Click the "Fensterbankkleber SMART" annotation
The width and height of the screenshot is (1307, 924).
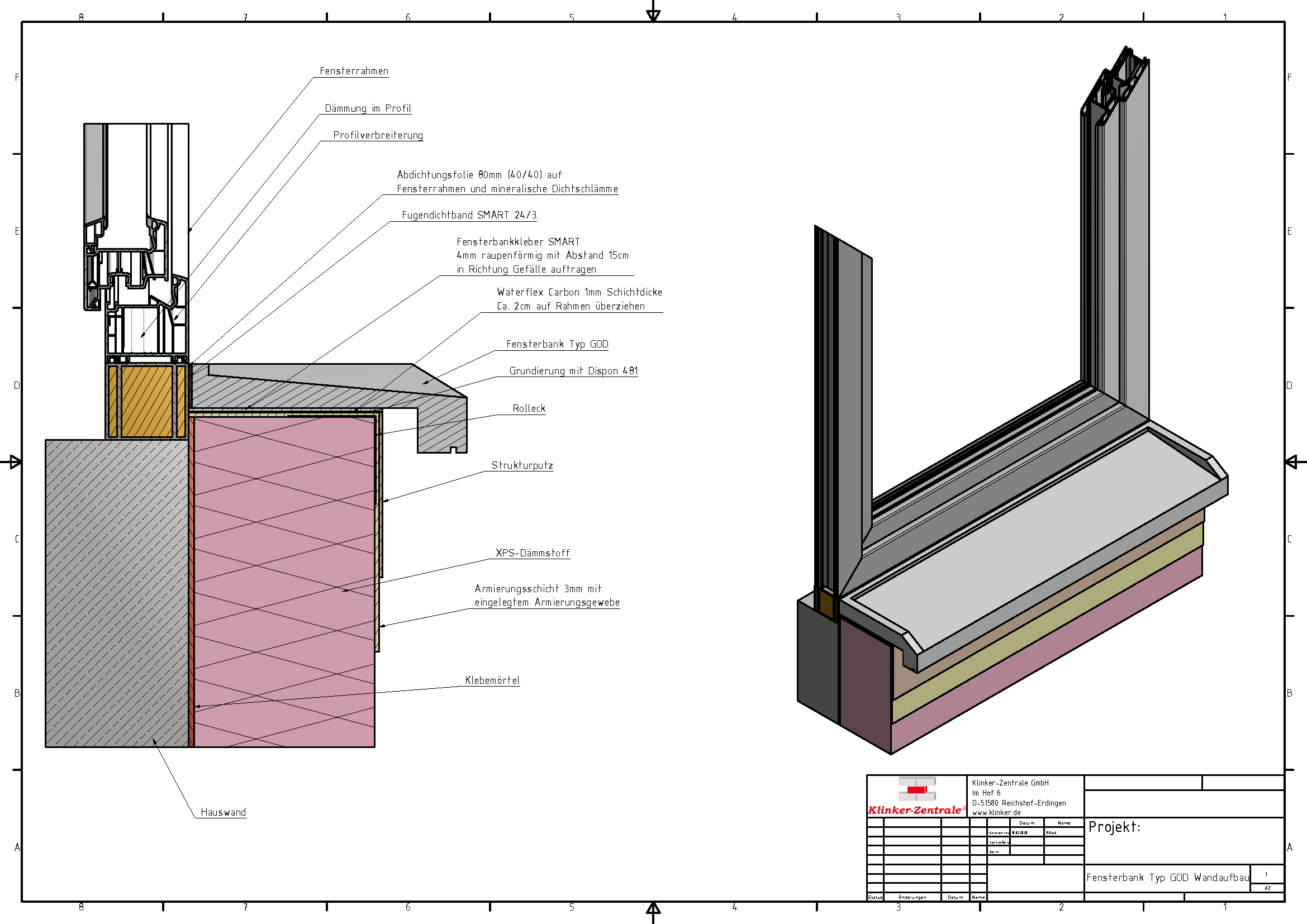(x=518, y=242)
